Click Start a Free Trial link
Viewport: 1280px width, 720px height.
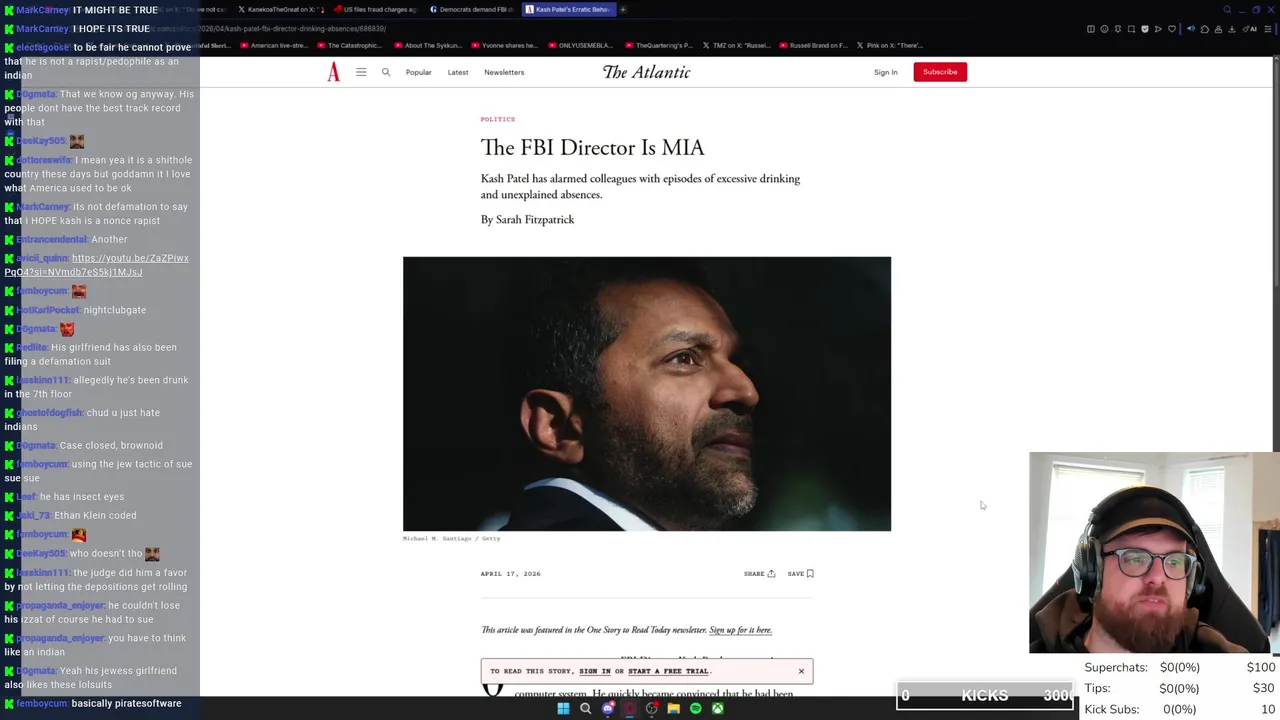[x=668, y=671]
